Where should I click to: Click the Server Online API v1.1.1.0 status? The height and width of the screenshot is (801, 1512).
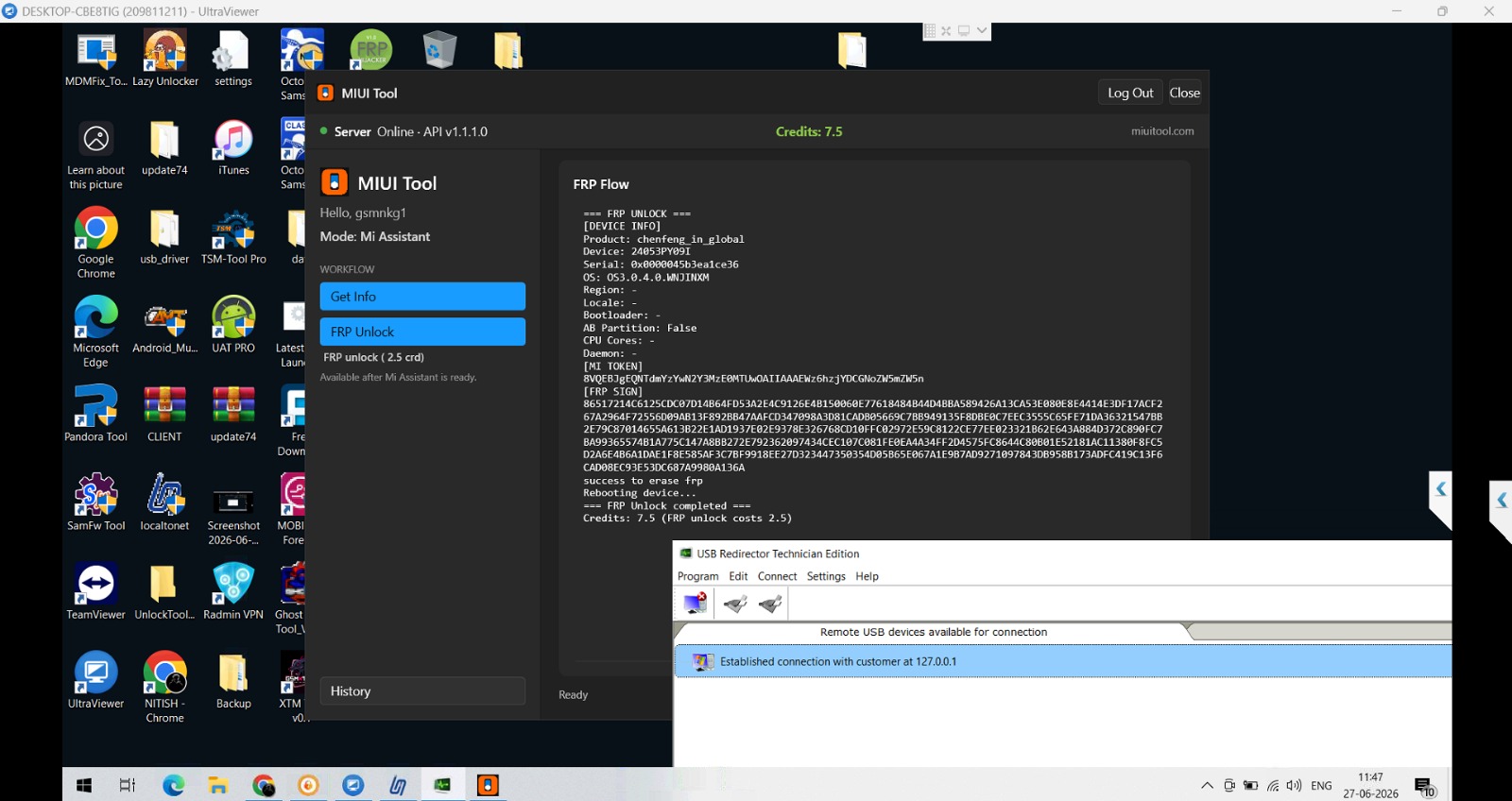pyautogui.click(x=404, y=131)
